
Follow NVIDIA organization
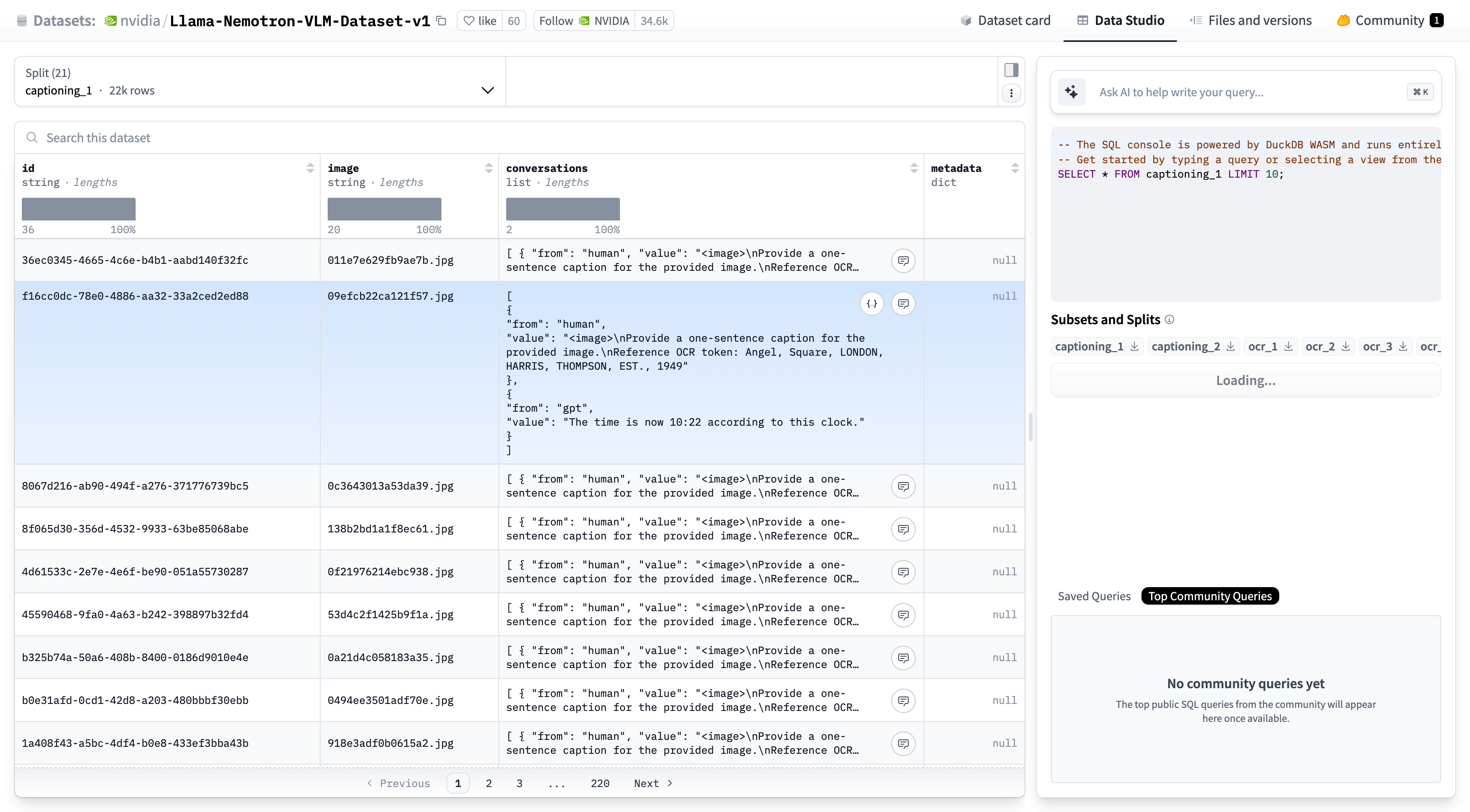click(x=583, y=21)
